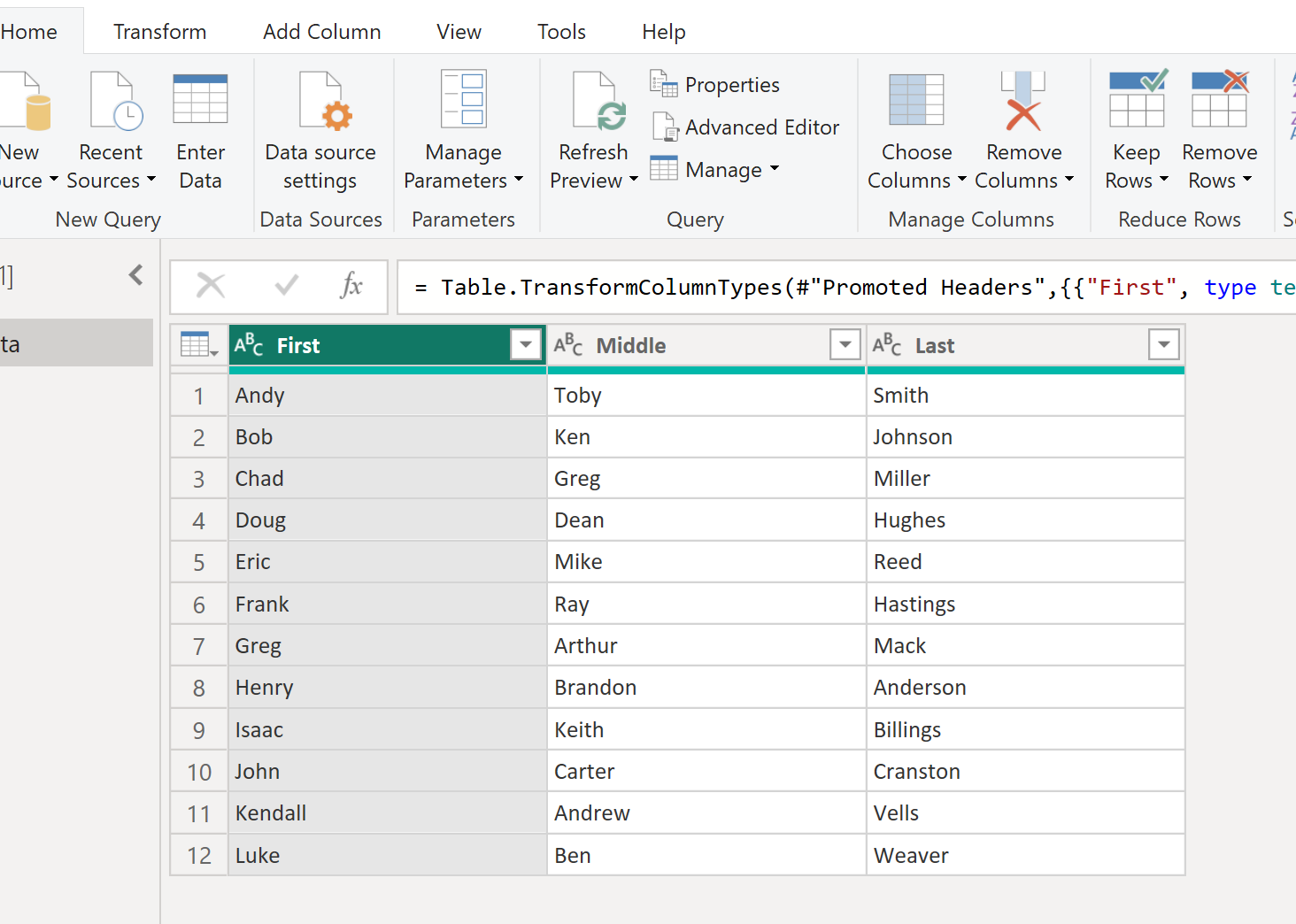This screenshot has width=1296, height=924.
Task: Collapse the Queries pane
Action: pos(135,274)
